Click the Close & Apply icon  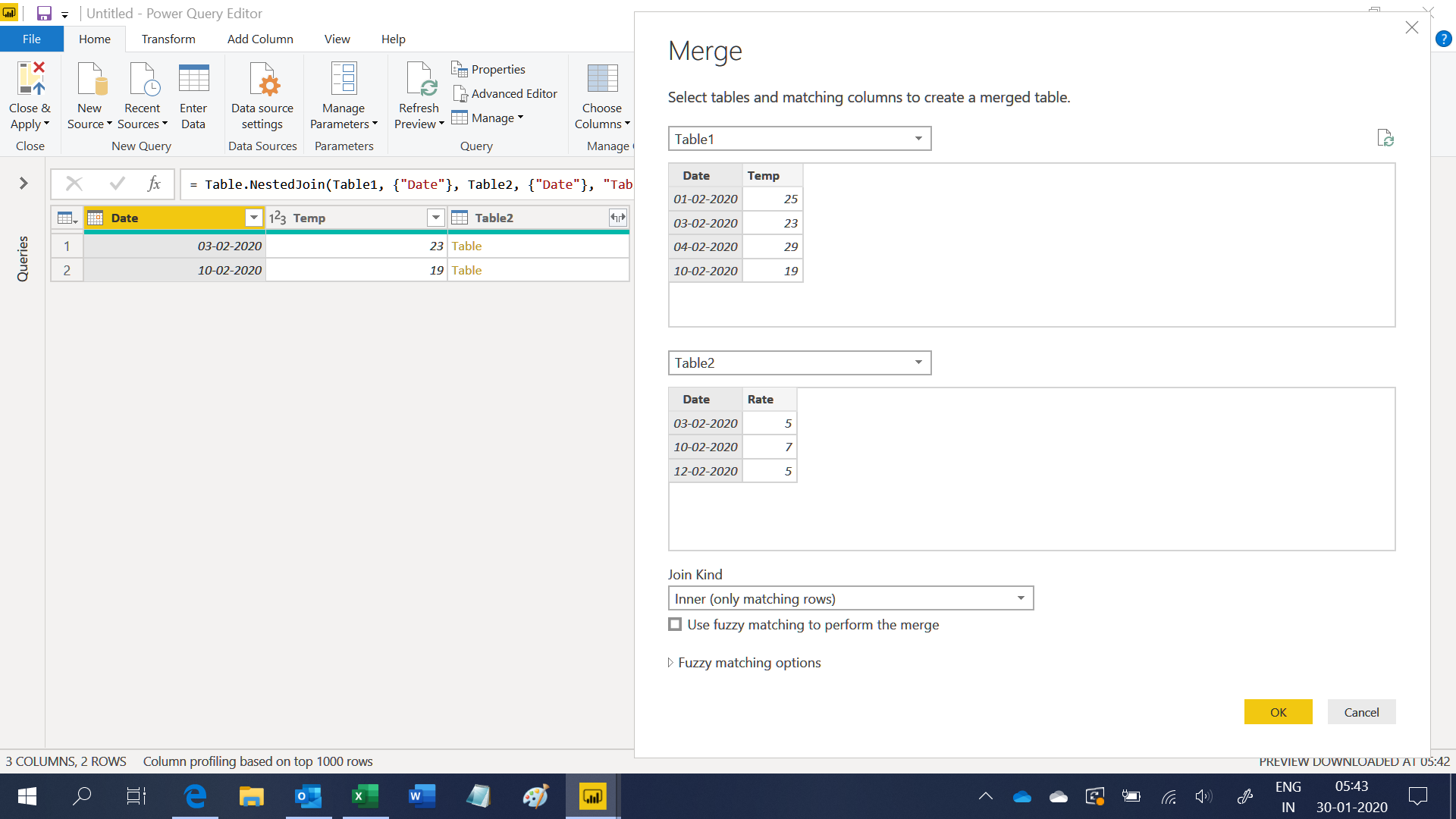(30, 79)
